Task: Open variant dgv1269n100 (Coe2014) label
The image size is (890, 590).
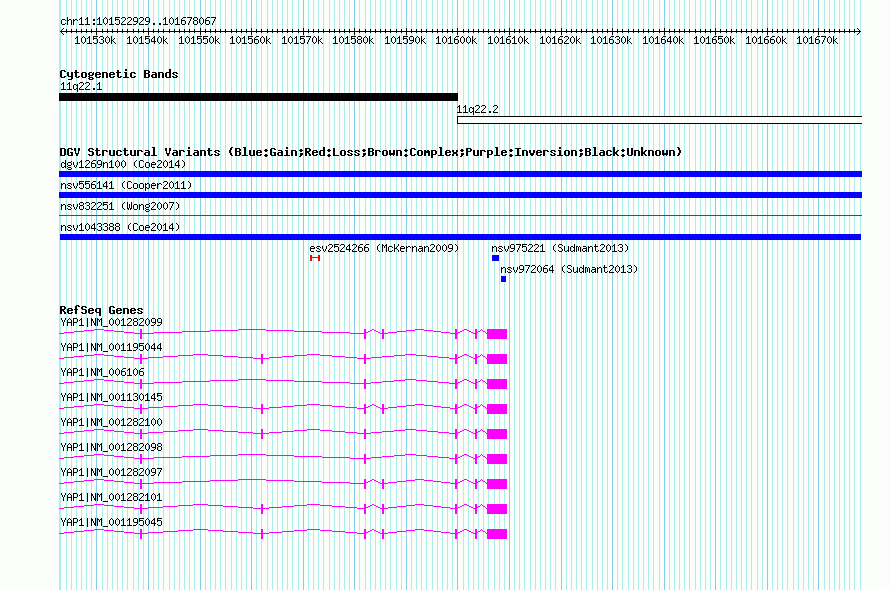Action: 123,164
